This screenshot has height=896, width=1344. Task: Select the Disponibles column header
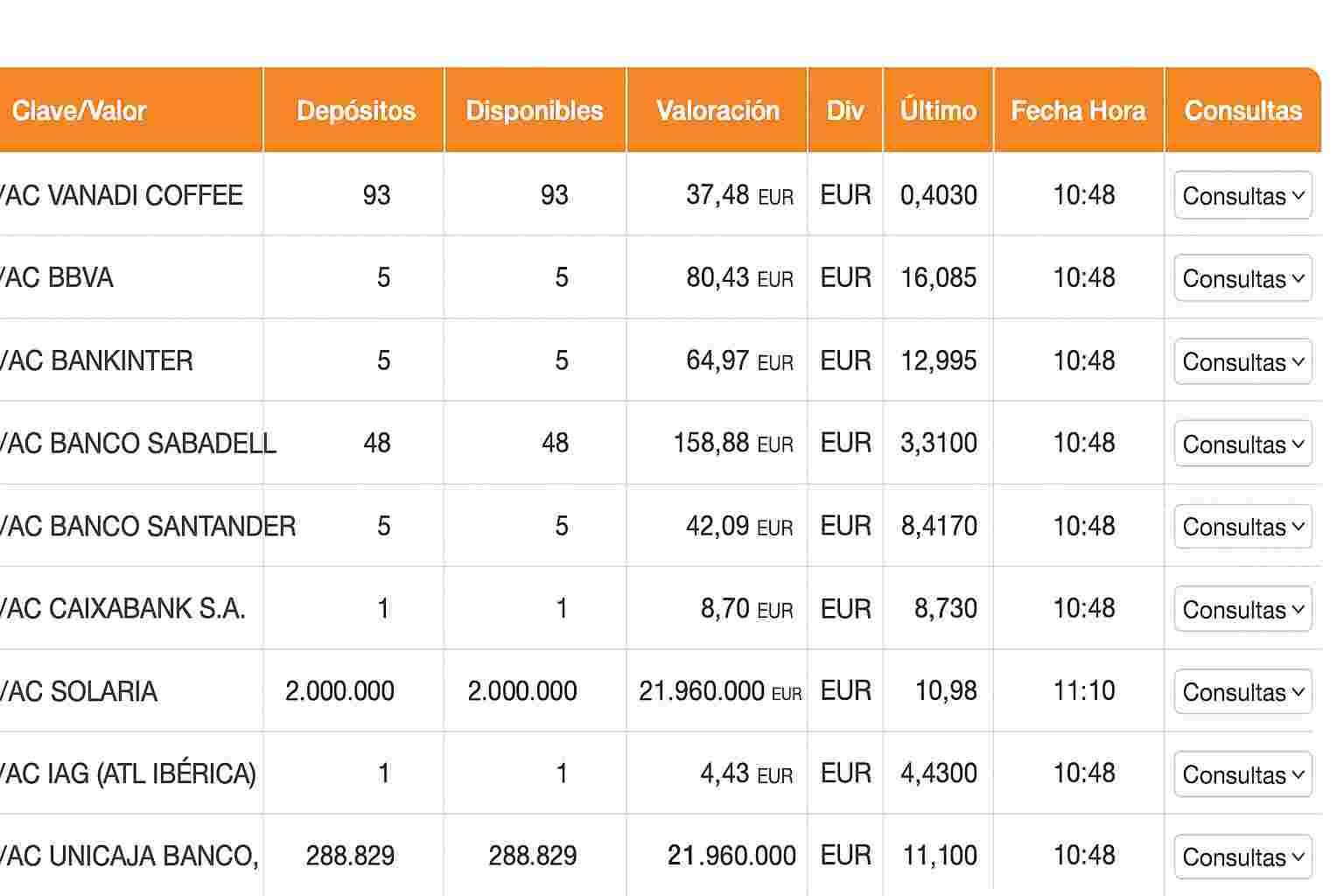pyautogui.click(x=535, y=111)
